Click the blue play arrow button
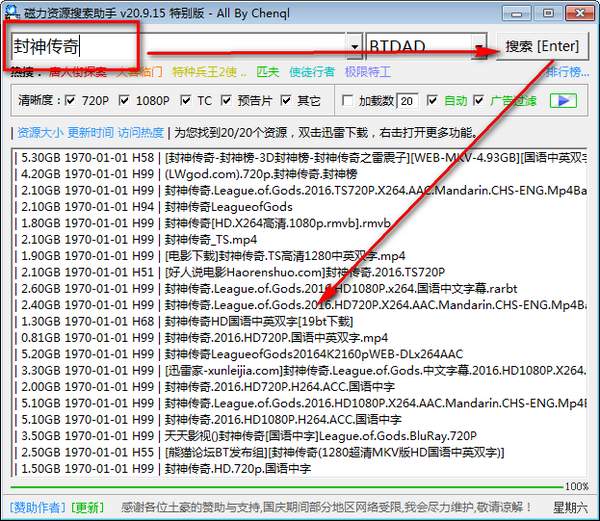Viewport: 600px width, 521px height. pyautogui.click(x=563, y=101)
